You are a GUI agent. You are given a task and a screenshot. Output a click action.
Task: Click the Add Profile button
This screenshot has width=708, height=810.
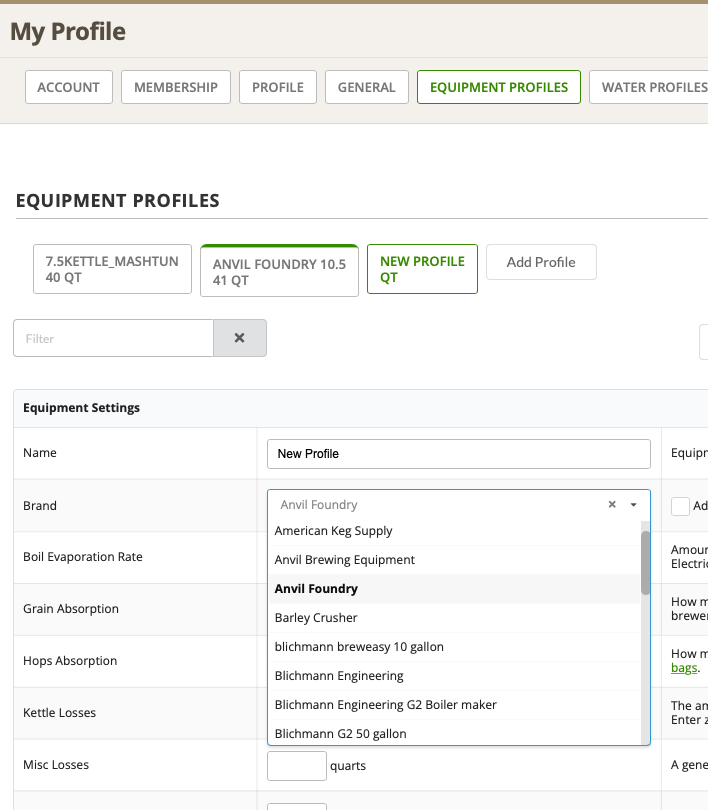(x=541, y=262)
